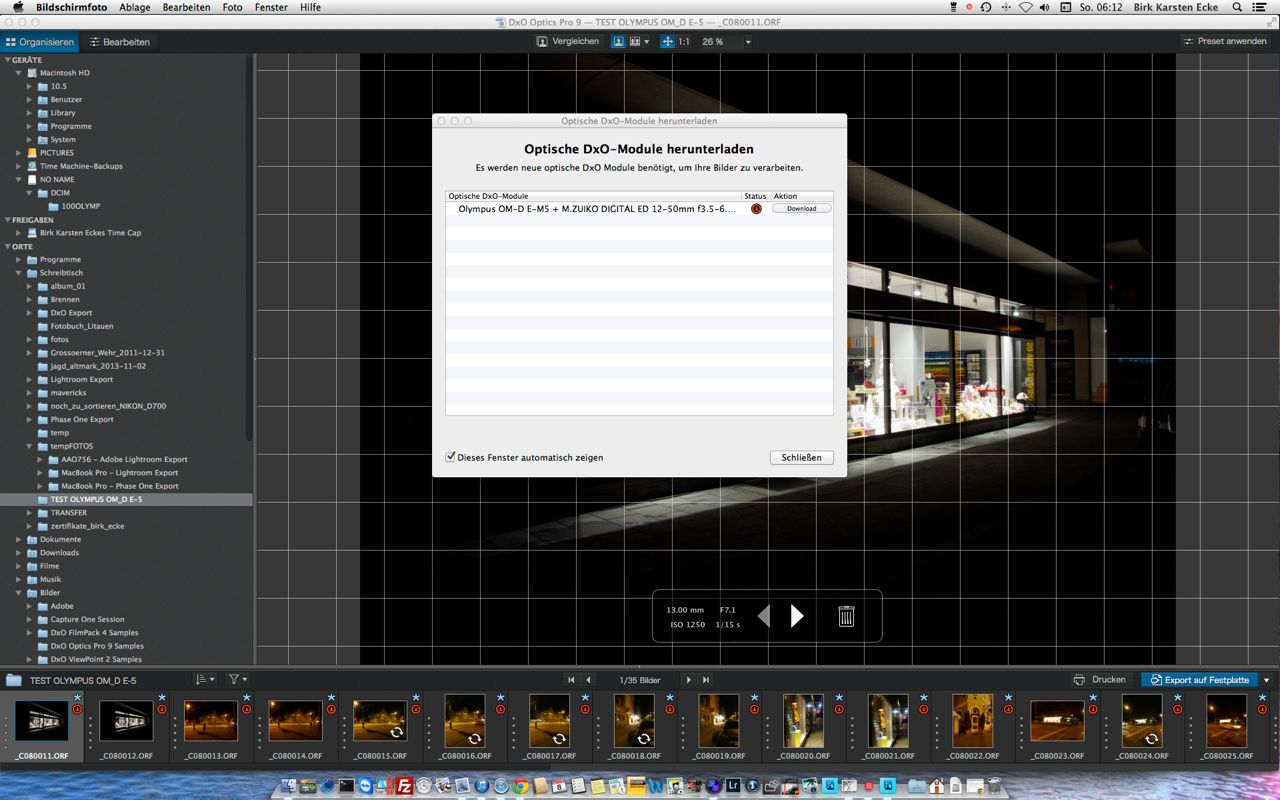Toggle star on _C080012.ORF thumbnail
1280x800 pixels.
162,697
